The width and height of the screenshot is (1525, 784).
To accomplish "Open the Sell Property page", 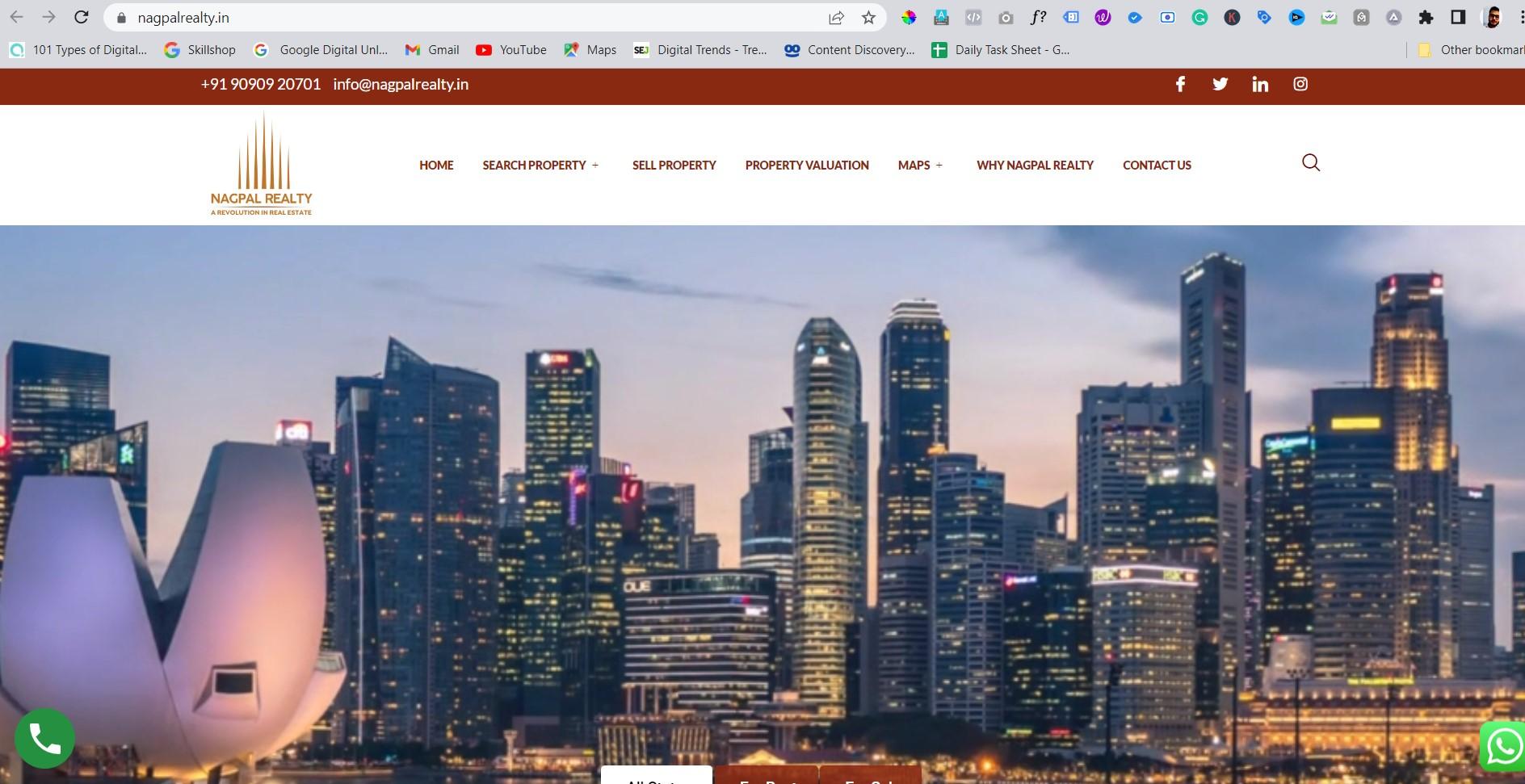I will tap(674, 166).
